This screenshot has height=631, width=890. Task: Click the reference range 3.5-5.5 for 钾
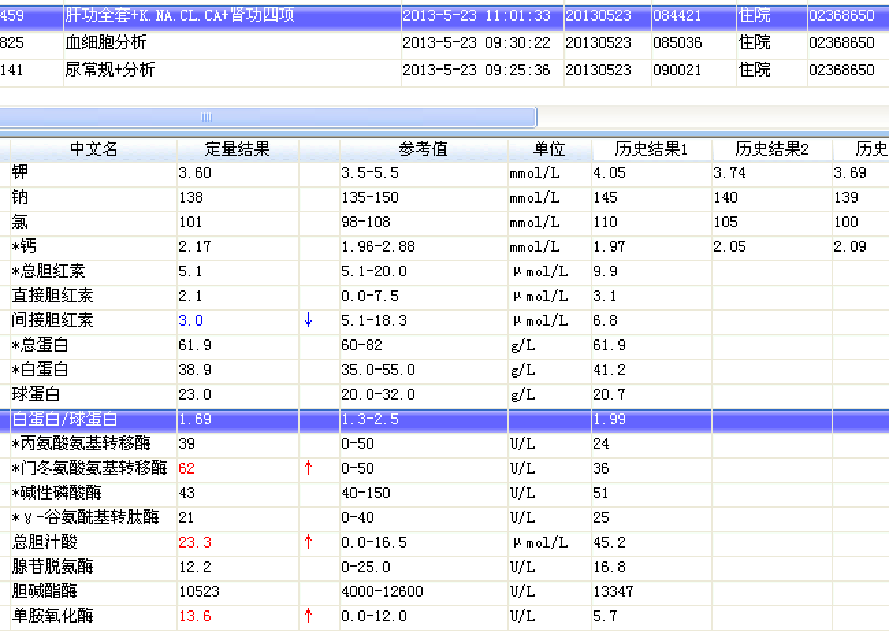[370, 173]
